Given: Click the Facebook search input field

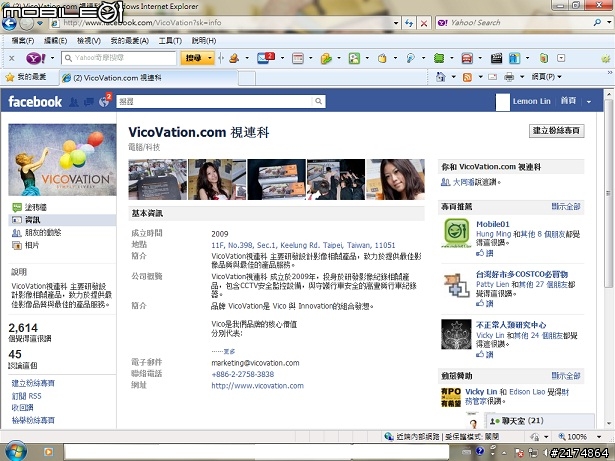Looking at the screenshot, I should (x=215, y=102).
